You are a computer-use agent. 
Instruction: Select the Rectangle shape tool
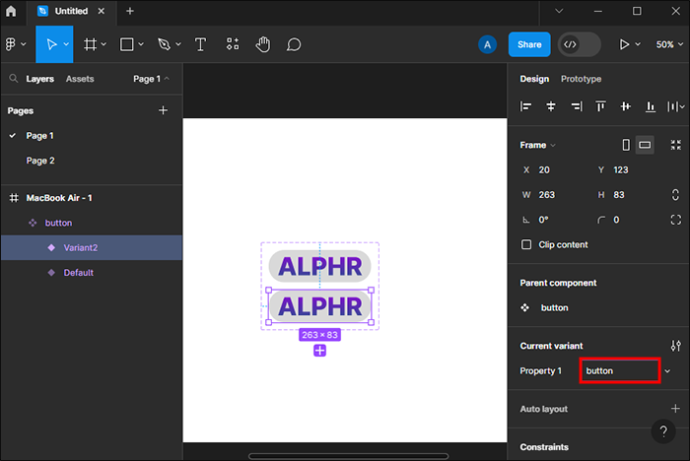pos(127,44)
